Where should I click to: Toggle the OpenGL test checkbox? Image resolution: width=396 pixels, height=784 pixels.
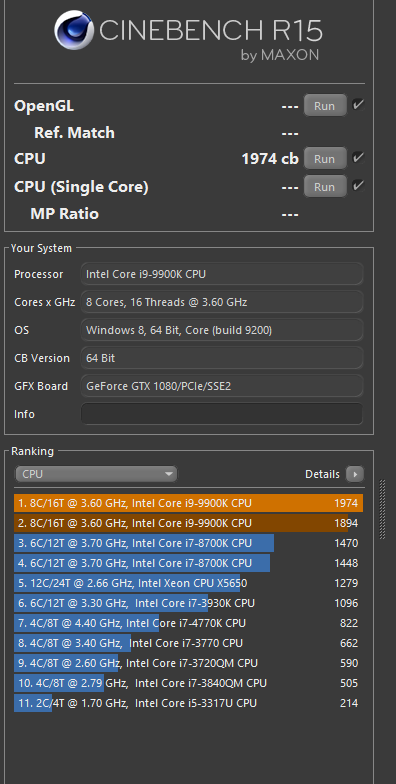[x=358, y=105]
